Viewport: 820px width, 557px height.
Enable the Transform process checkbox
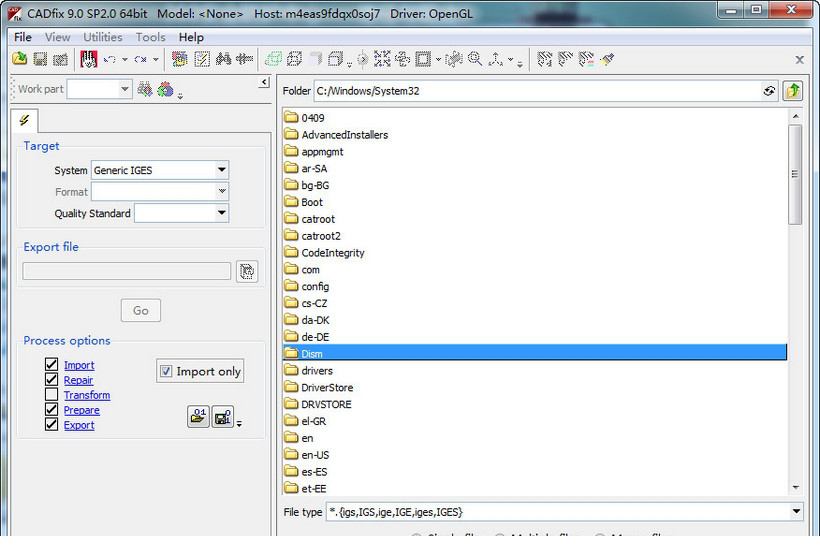click(x=51, y=394)
